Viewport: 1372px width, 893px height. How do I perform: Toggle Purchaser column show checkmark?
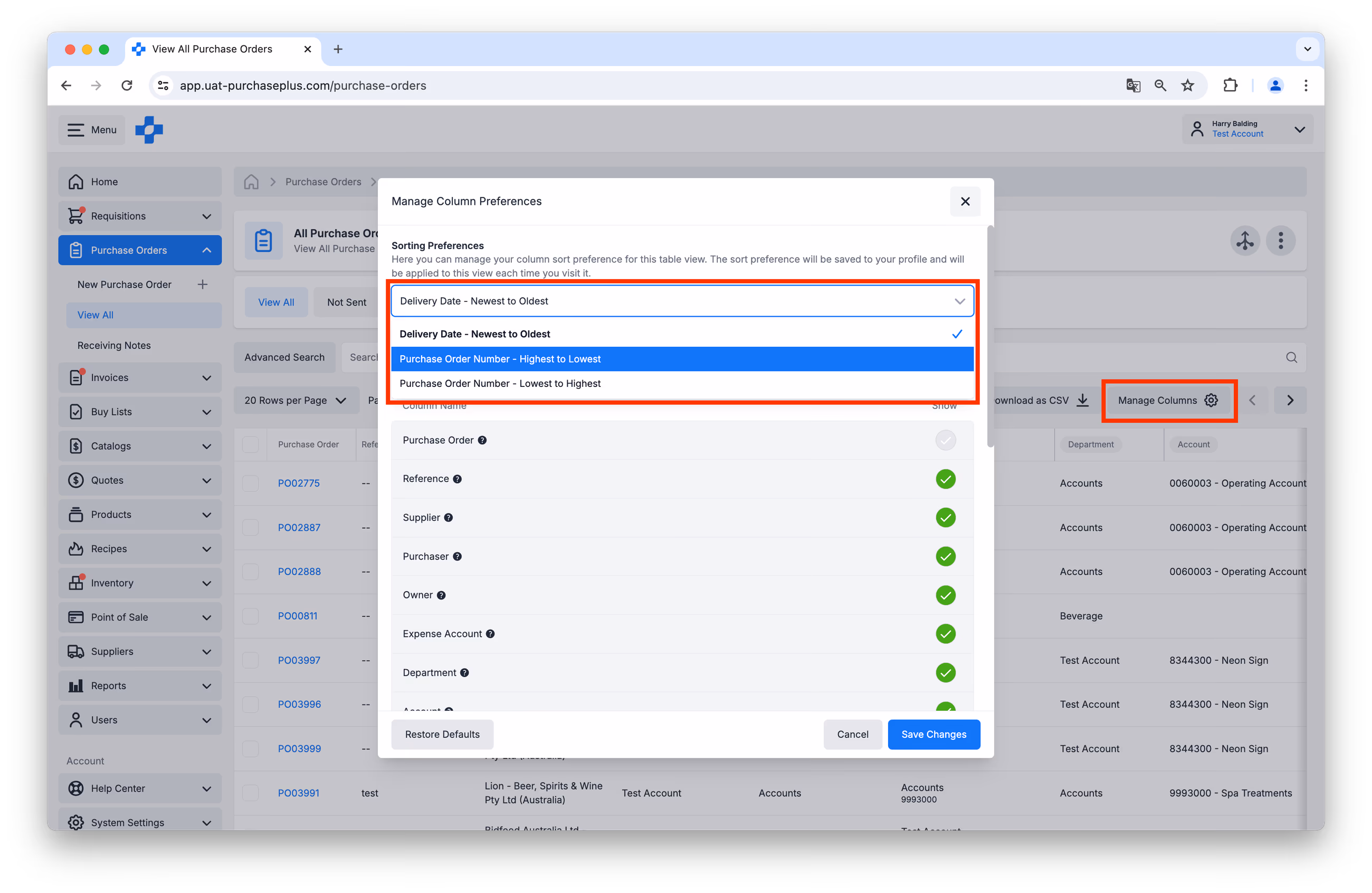(946, 556)
